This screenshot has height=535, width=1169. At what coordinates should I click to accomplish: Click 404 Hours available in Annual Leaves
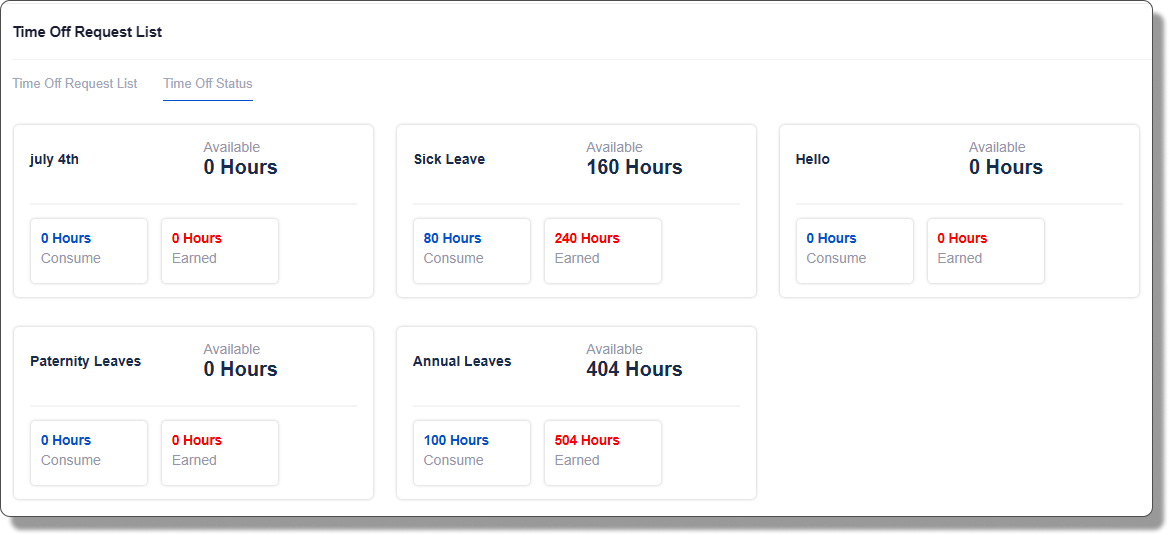point(634,369)
